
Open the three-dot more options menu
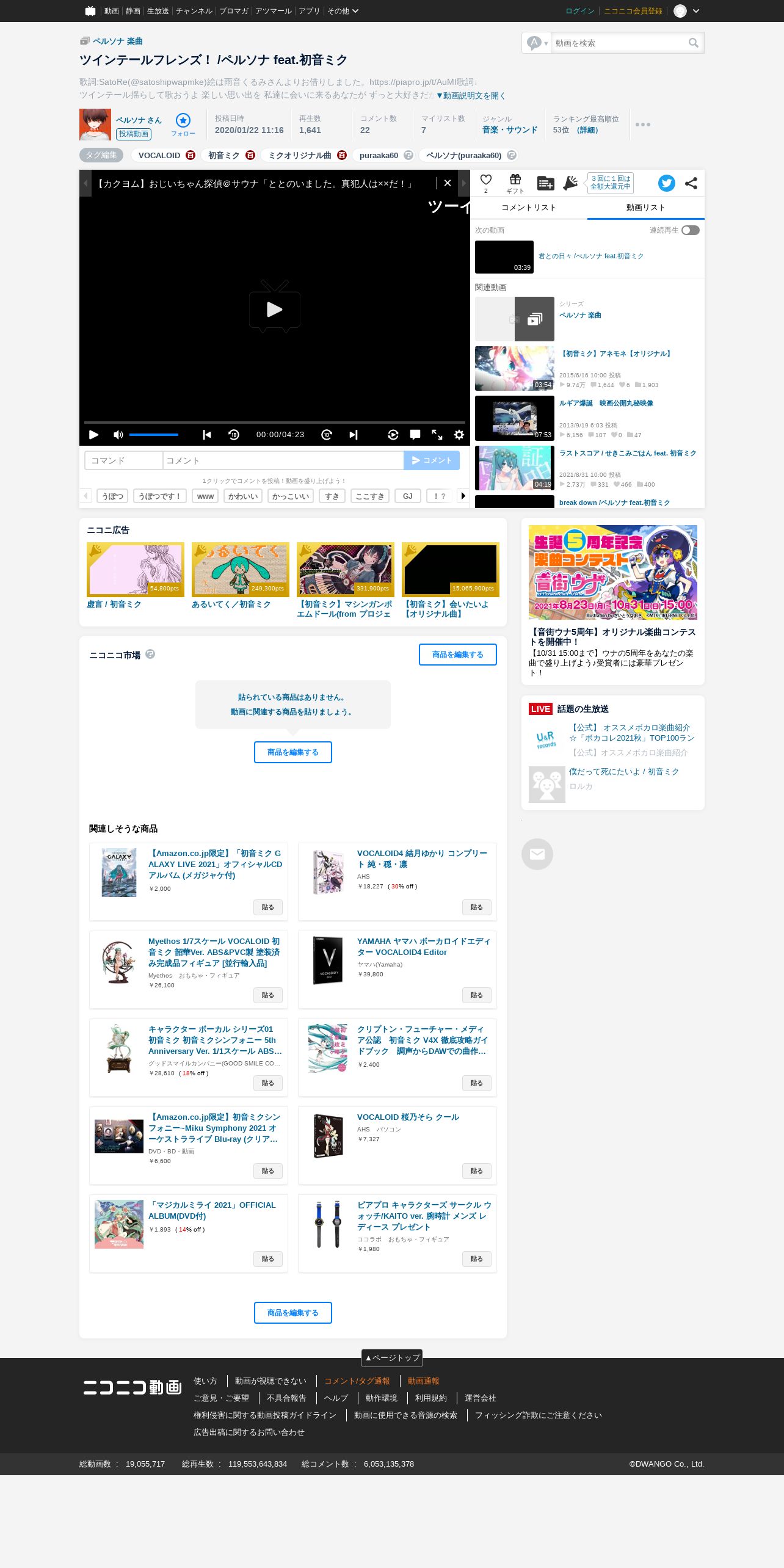point(643,125)
